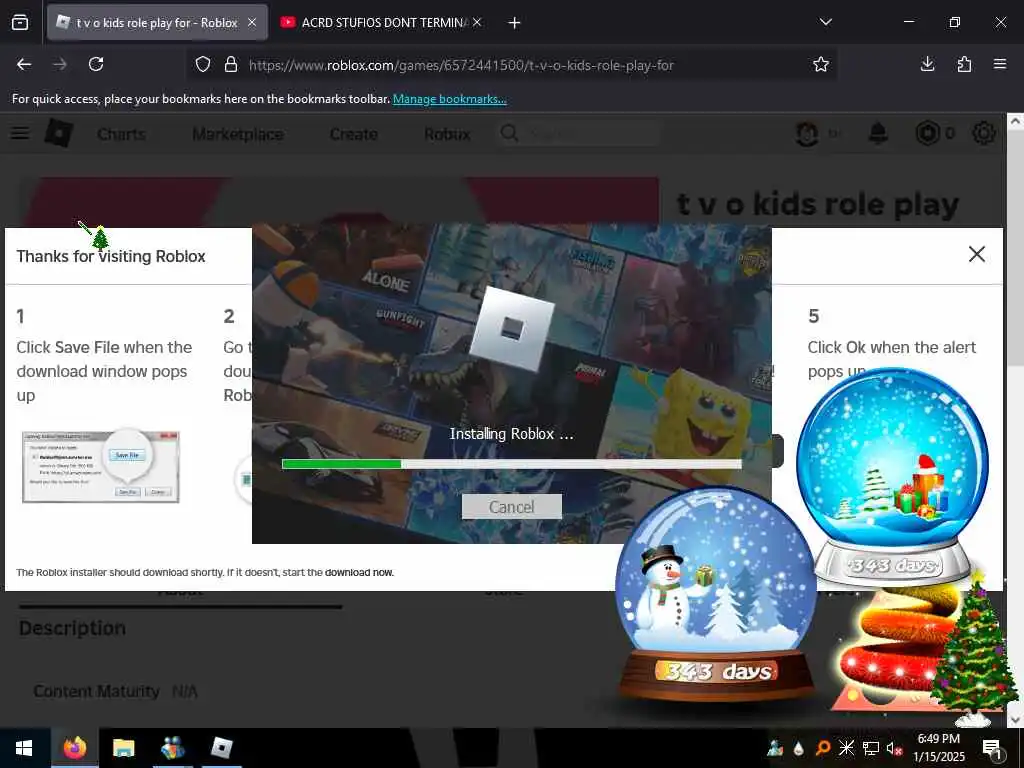Cancel the Roblox installation

[x=511, y=507]
